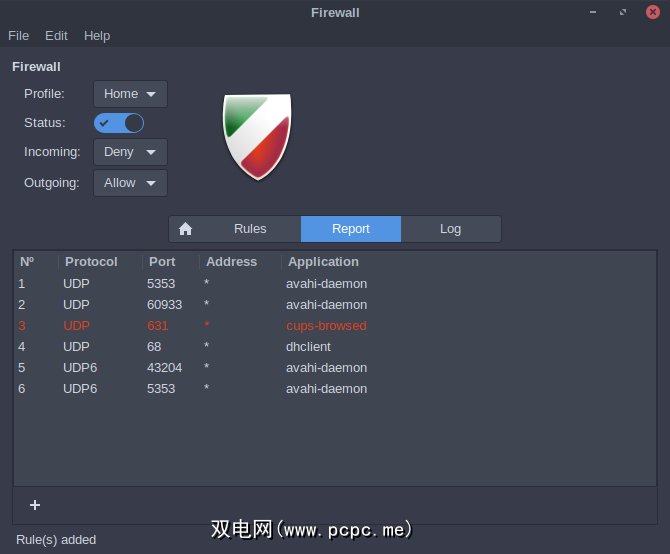Open the home tab icon
The height and width of the screenshot is (554, 670).
click(x=185, y=229)
